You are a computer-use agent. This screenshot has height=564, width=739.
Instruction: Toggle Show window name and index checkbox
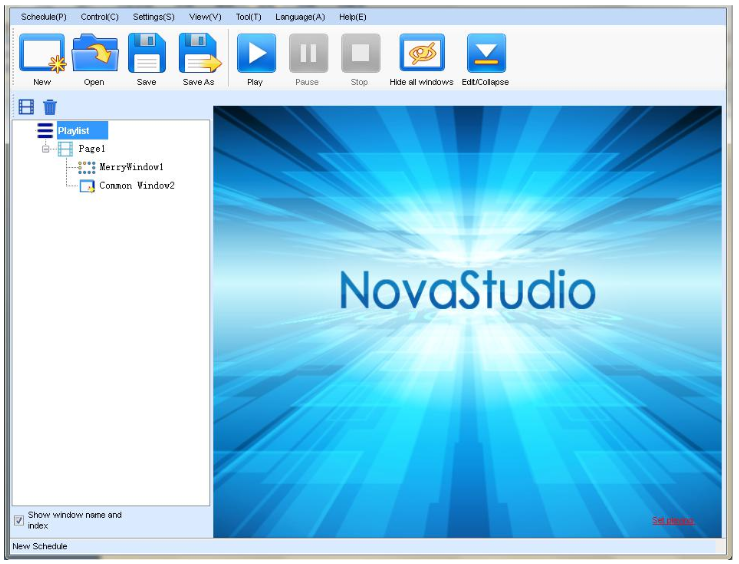coord(19,521)
